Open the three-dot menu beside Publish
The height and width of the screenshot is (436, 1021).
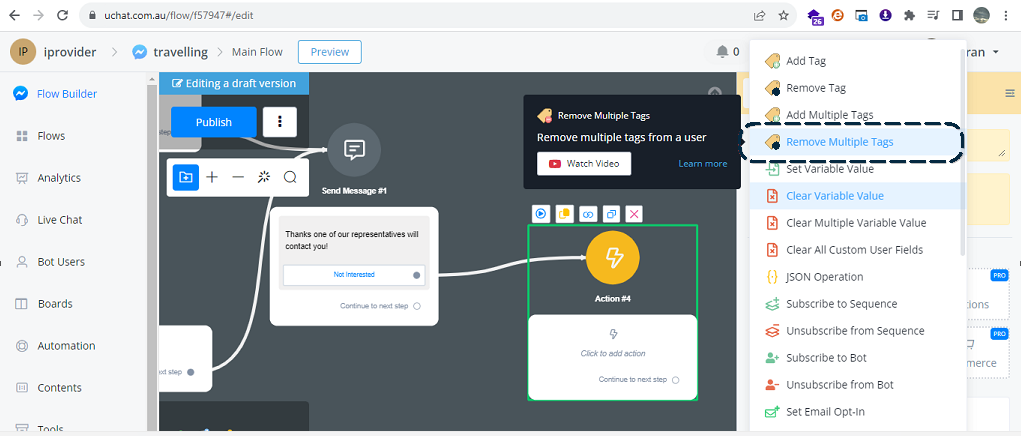coord(280,122)
